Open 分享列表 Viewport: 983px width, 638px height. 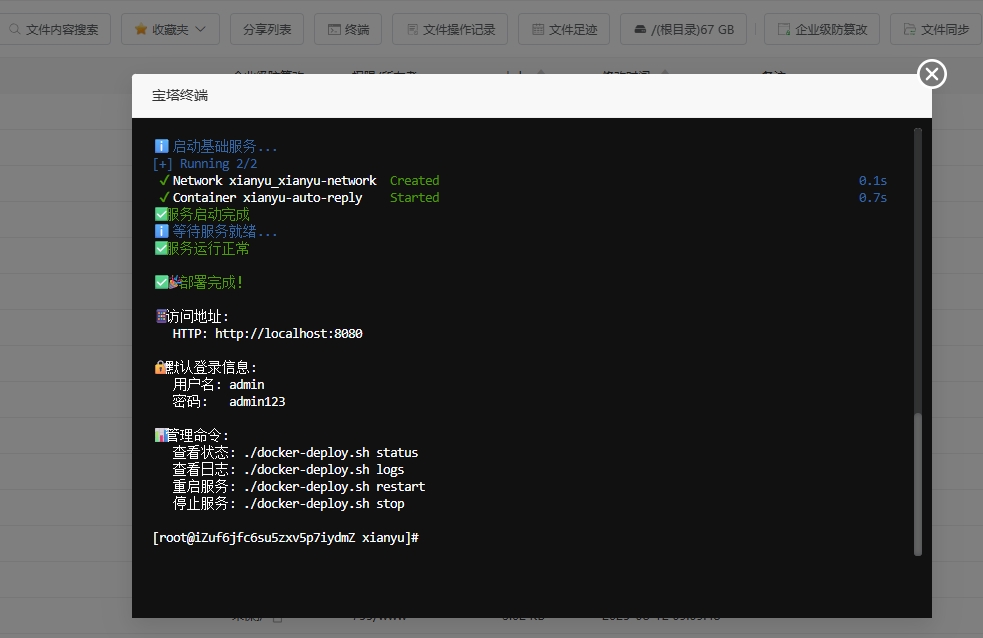tap(267, 29)
